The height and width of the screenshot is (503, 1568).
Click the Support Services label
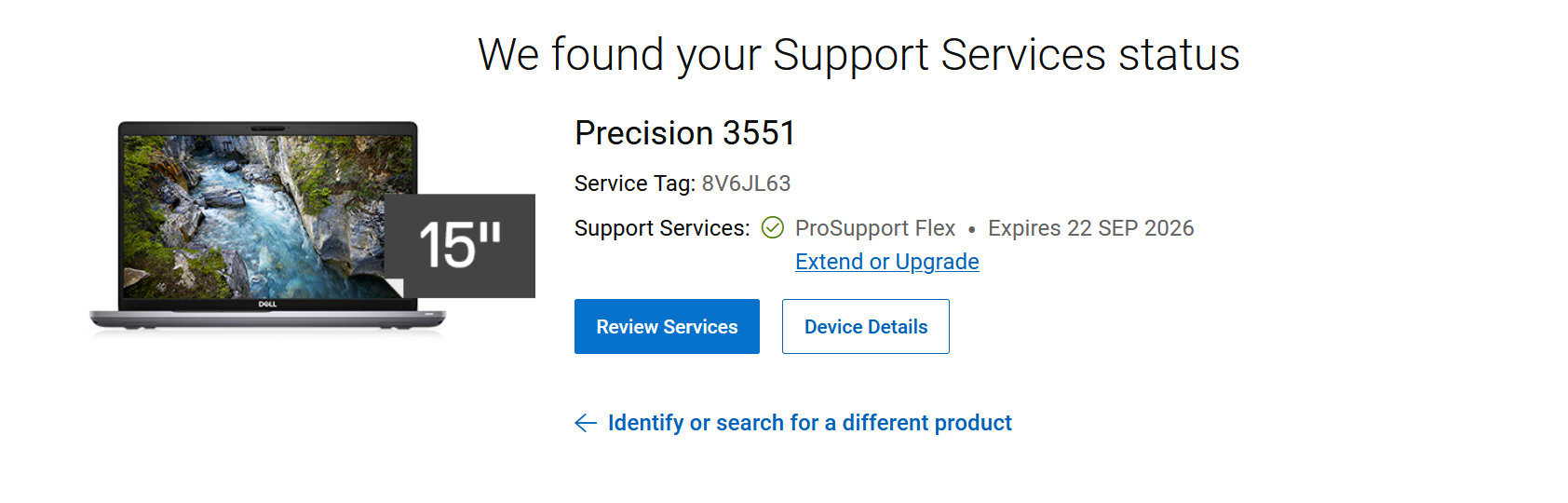coord(661,228)
